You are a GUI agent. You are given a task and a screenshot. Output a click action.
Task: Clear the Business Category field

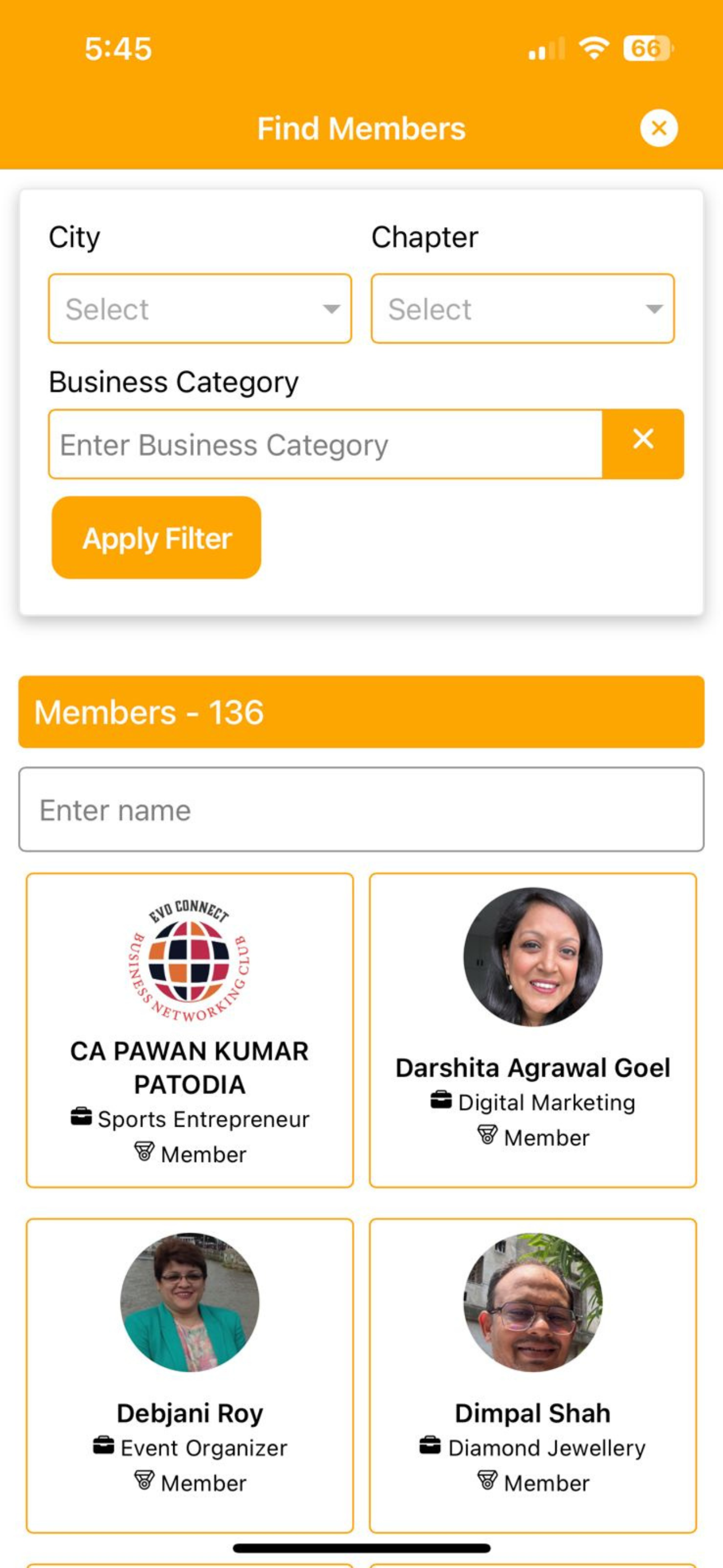(x=643, y=444)
